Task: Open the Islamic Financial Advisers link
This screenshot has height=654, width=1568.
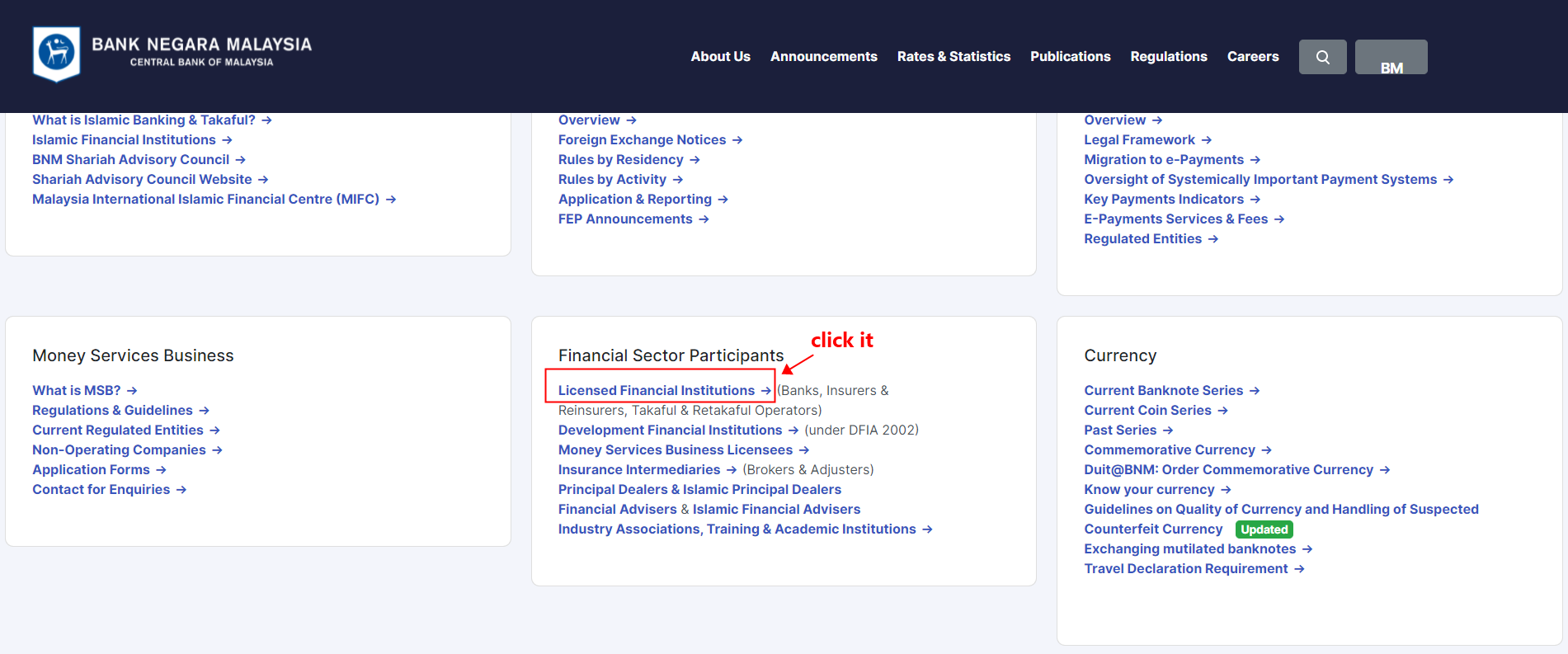Action: click(x=776, y=510)
